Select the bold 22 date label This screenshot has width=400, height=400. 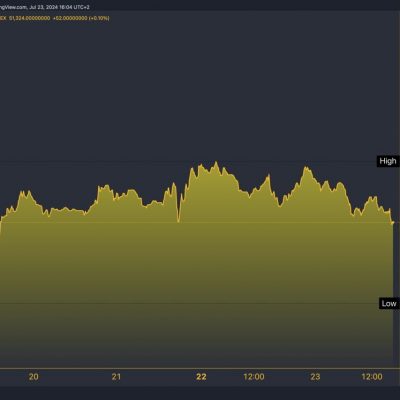[x=201, y=377]
